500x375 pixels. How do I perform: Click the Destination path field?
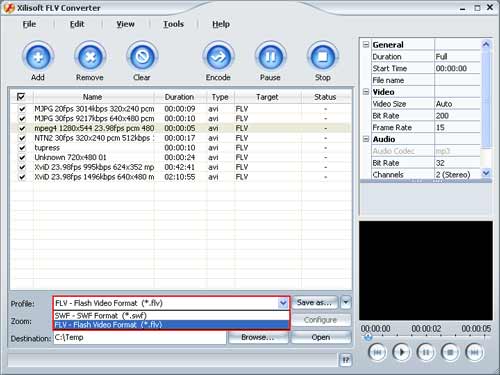(140, 337)
